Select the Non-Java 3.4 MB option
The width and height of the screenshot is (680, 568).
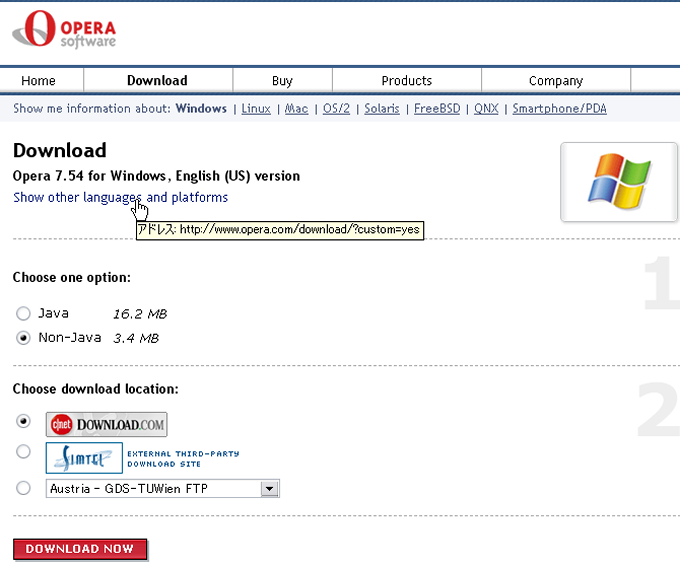click(x=24, y=338)
